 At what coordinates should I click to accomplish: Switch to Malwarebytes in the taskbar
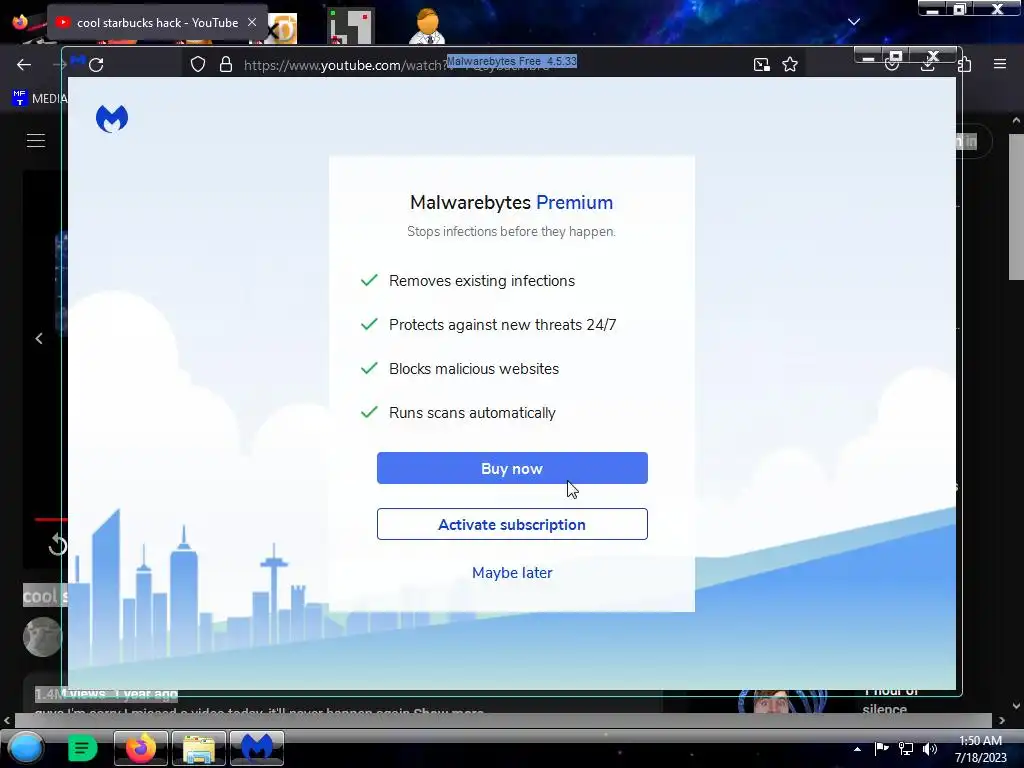257,748
